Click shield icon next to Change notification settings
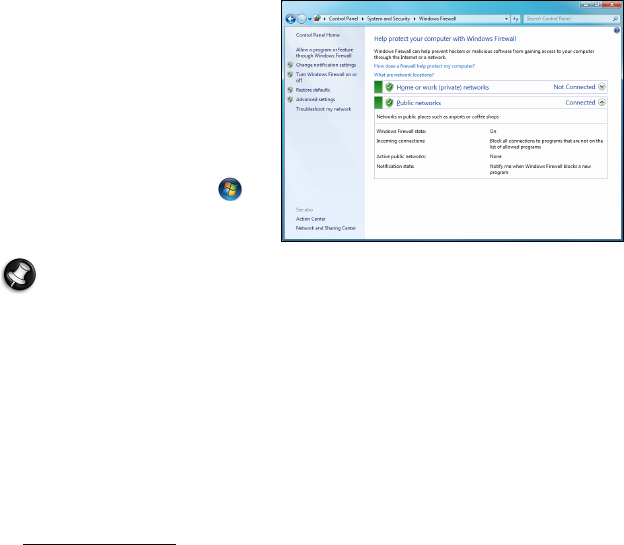The height and width of the screenshot is (545, 624). click(290, 65)
